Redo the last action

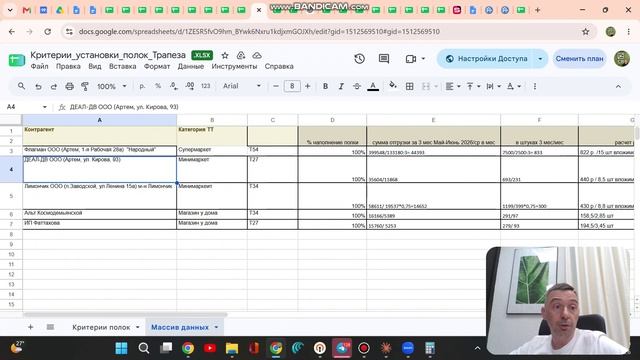click(x=53, y=87)
